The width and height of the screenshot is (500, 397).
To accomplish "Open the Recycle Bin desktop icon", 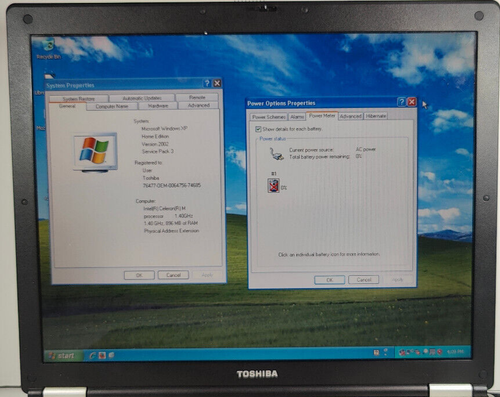I will (49, 49).
